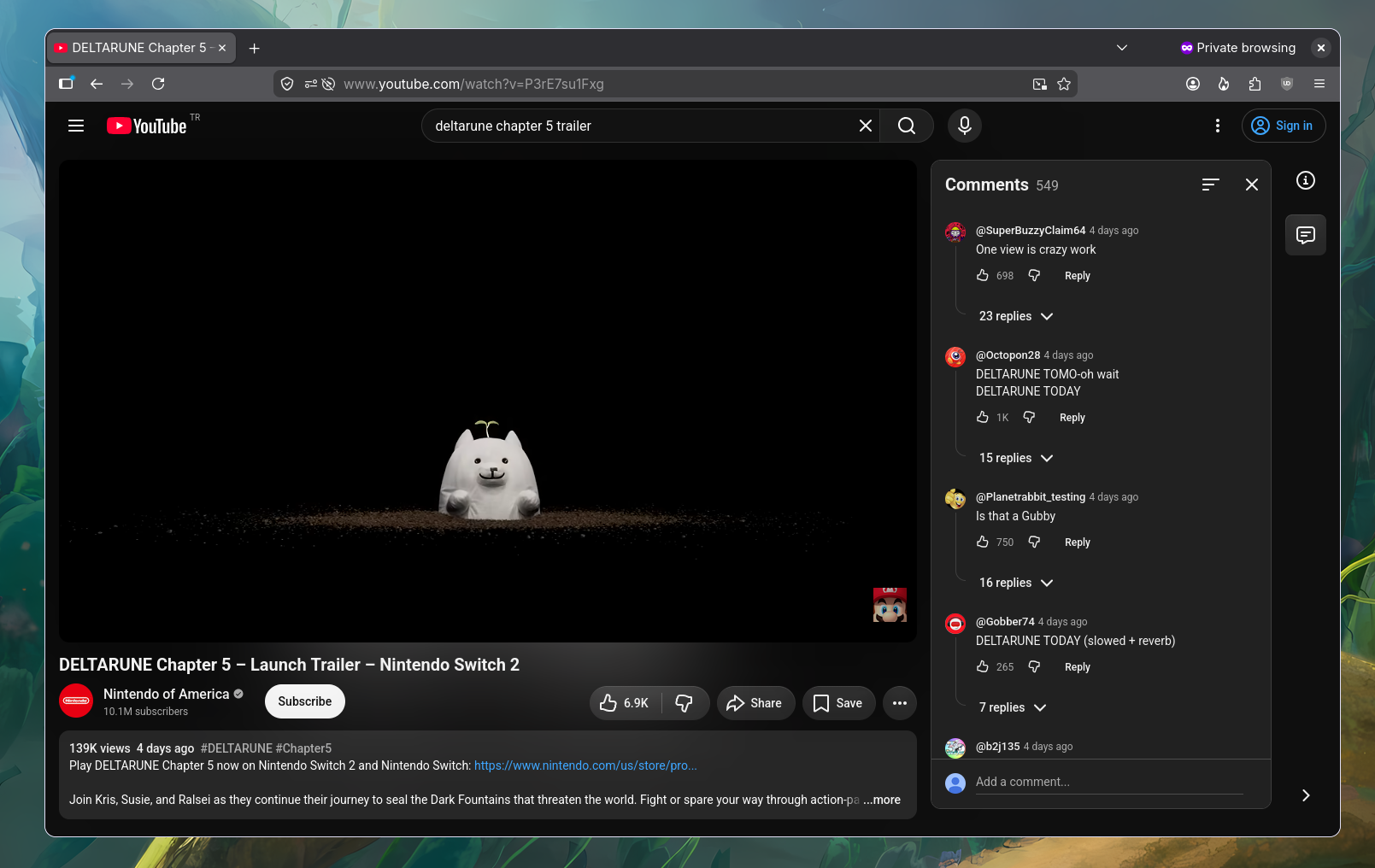
Task: Click the search magnifier button
Action: pyautogui.click(x=907, y=126)
